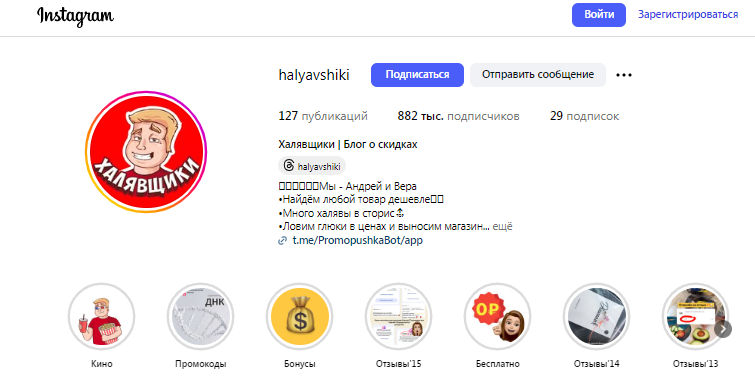Open the Threads halyavshiki badge

click(x=312, y=166)
